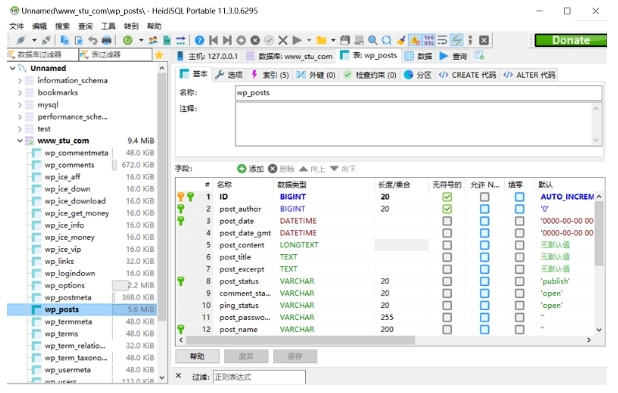Click the find text magnifier icon
Screen dimensions: 618x393
point(372,40)
